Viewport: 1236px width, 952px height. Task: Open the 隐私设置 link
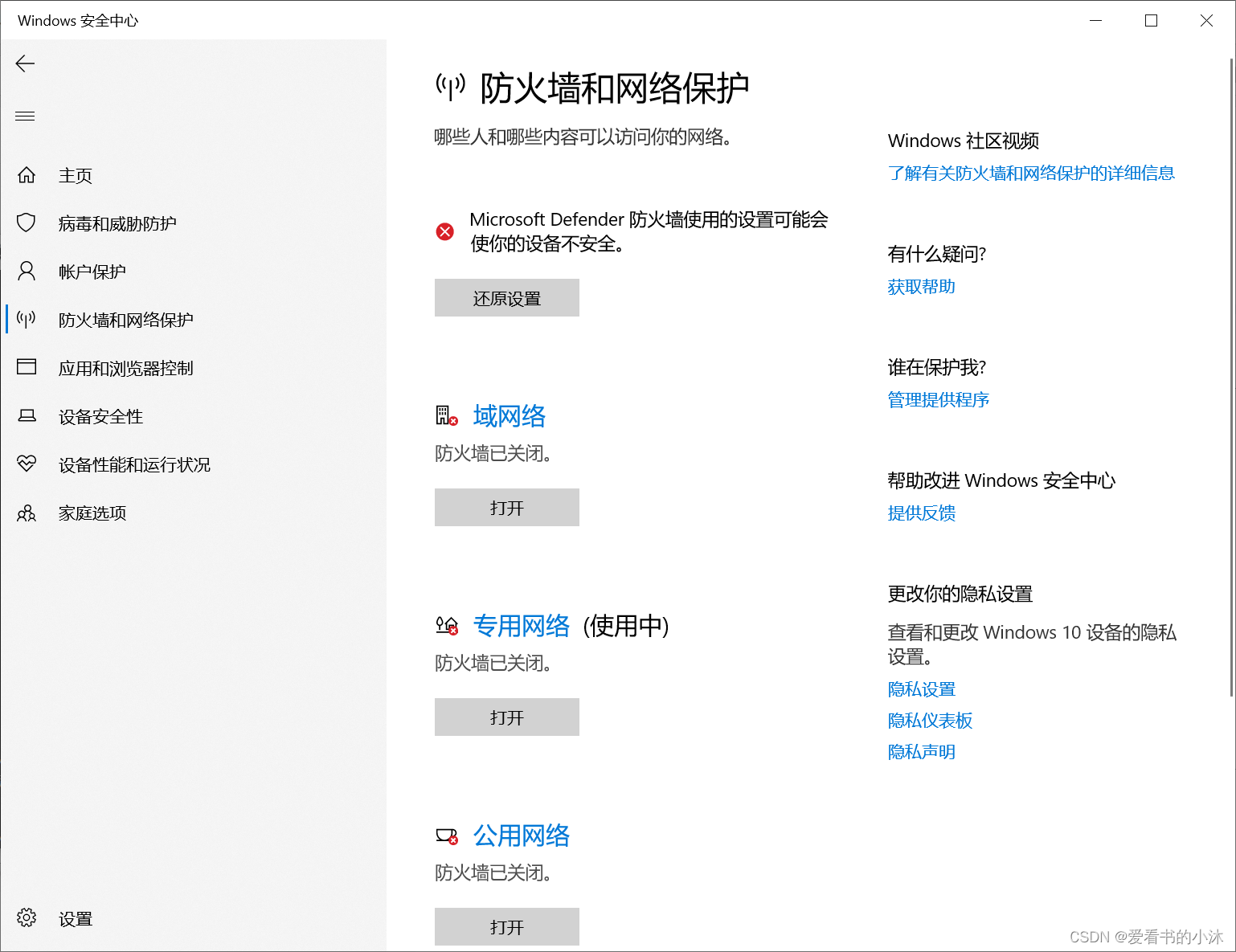point(922,689)
